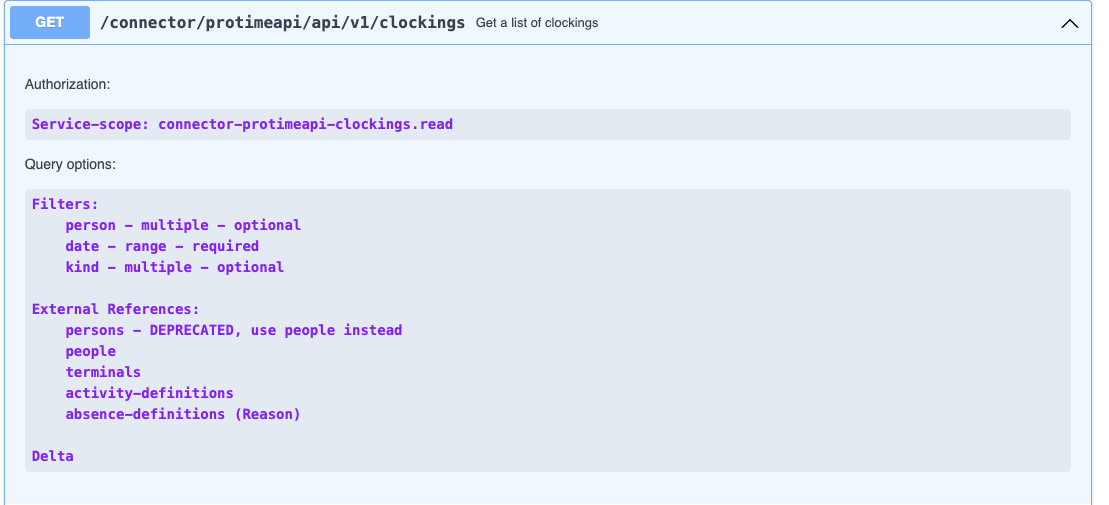Click the 'Filters:' heading
Screen dimensions: 1109x505
[65, 204]
